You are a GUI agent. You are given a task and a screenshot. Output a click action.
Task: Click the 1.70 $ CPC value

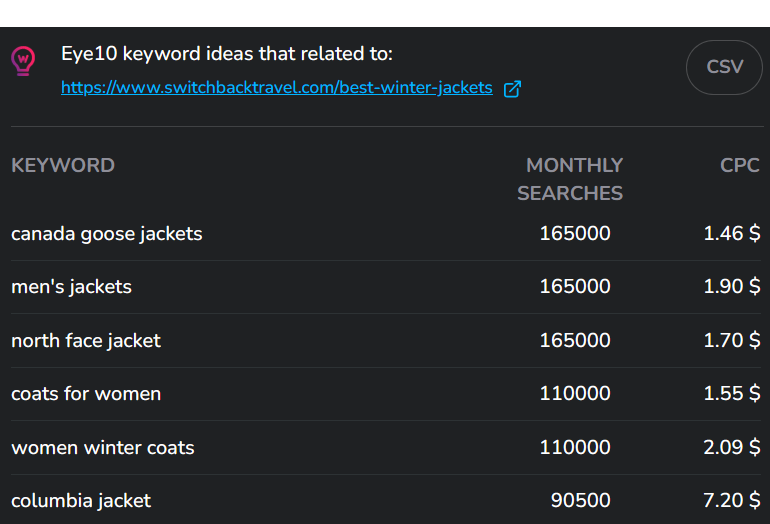pos(731,341)
